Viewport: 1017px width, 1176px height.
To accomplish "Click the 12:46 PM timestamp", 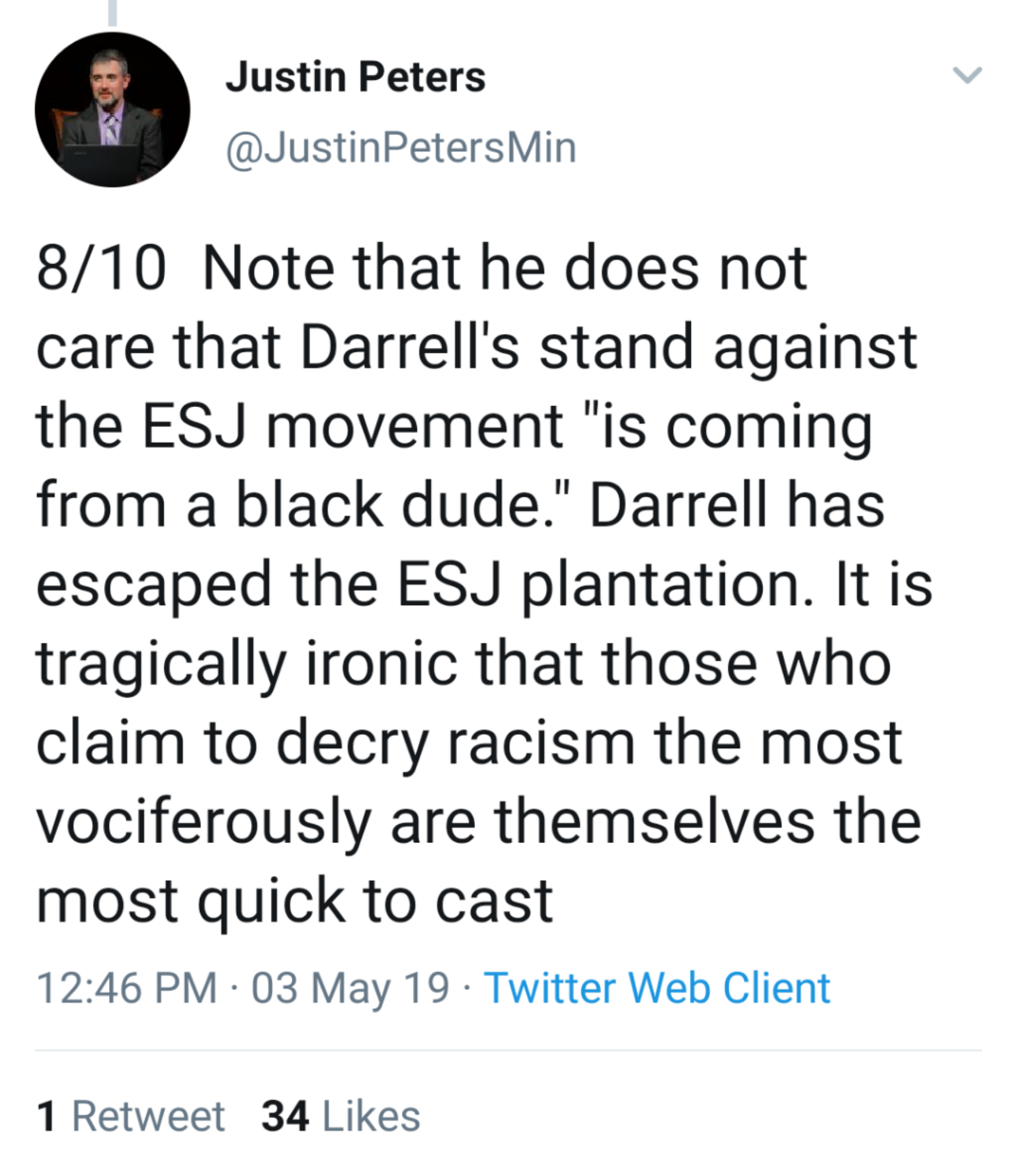I will coord(127,988).
